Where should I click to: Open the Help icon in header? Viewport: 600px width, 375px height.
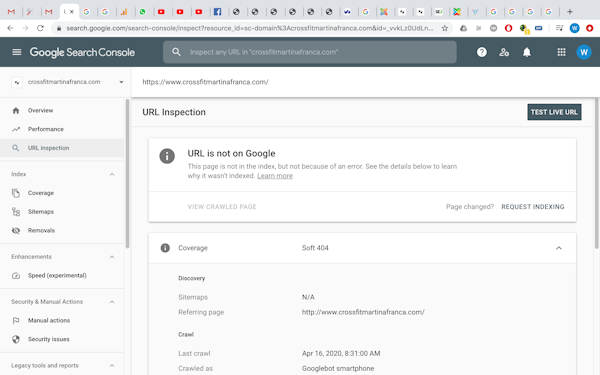point(482,52)
